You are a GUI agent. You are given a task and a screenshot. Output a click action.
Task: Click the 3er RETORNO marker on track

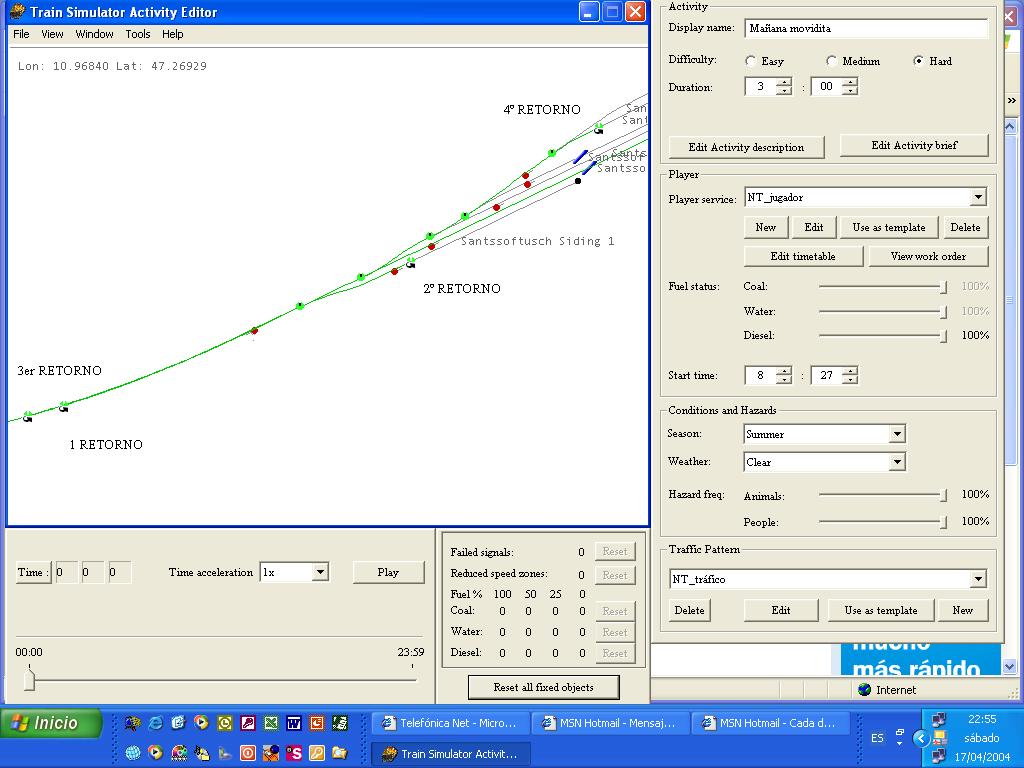tap(27, 416)
